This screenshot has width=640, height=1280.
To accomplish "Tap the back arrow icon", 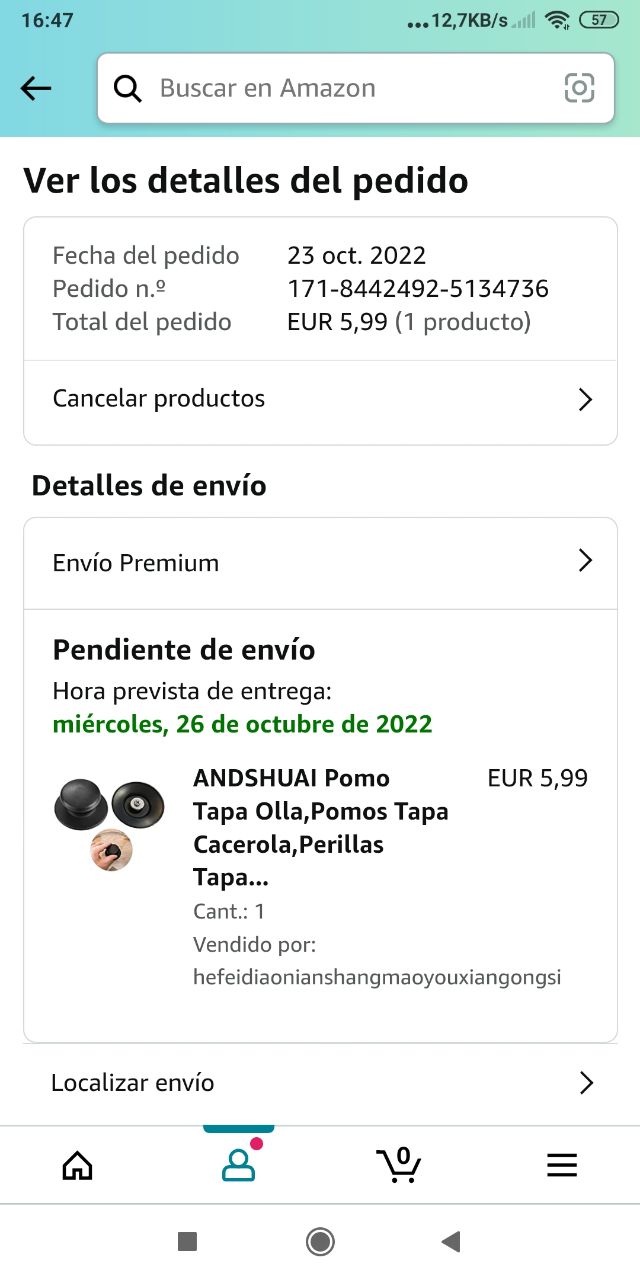I will pyautogui.click(x=36, y=89).
